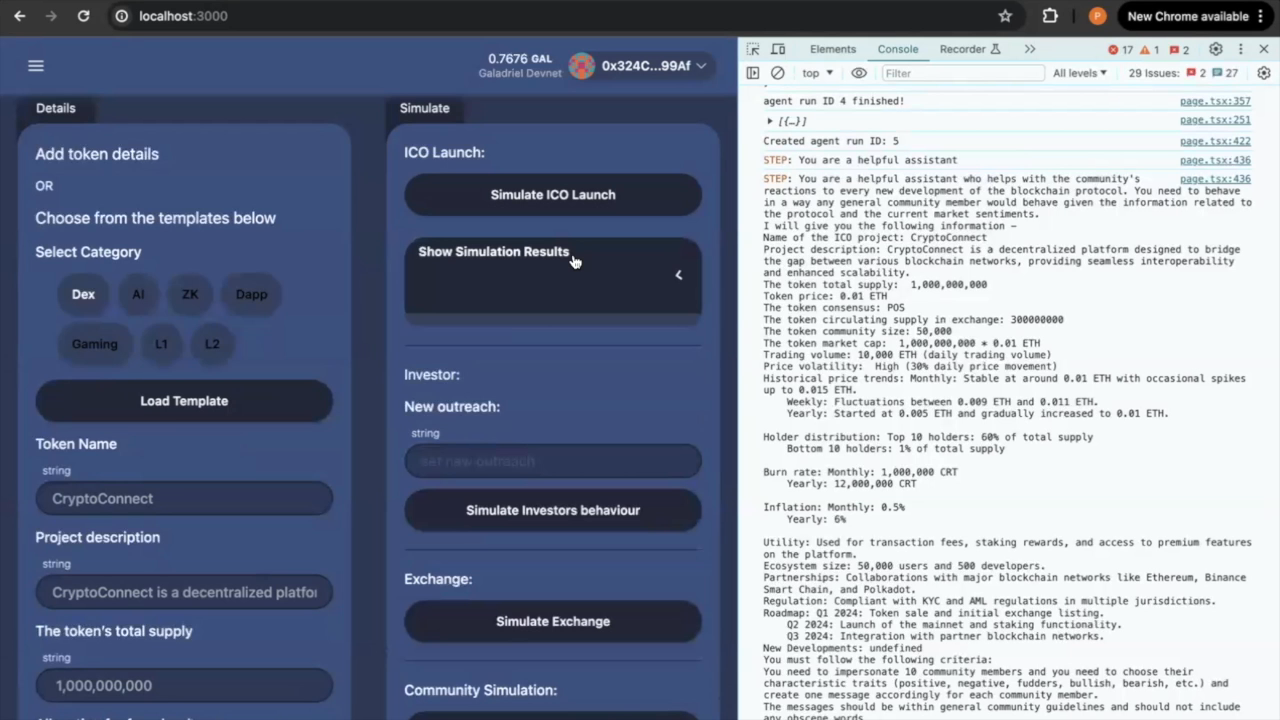
Task: Click the warning count indicator
Action: click(1149, 49)
